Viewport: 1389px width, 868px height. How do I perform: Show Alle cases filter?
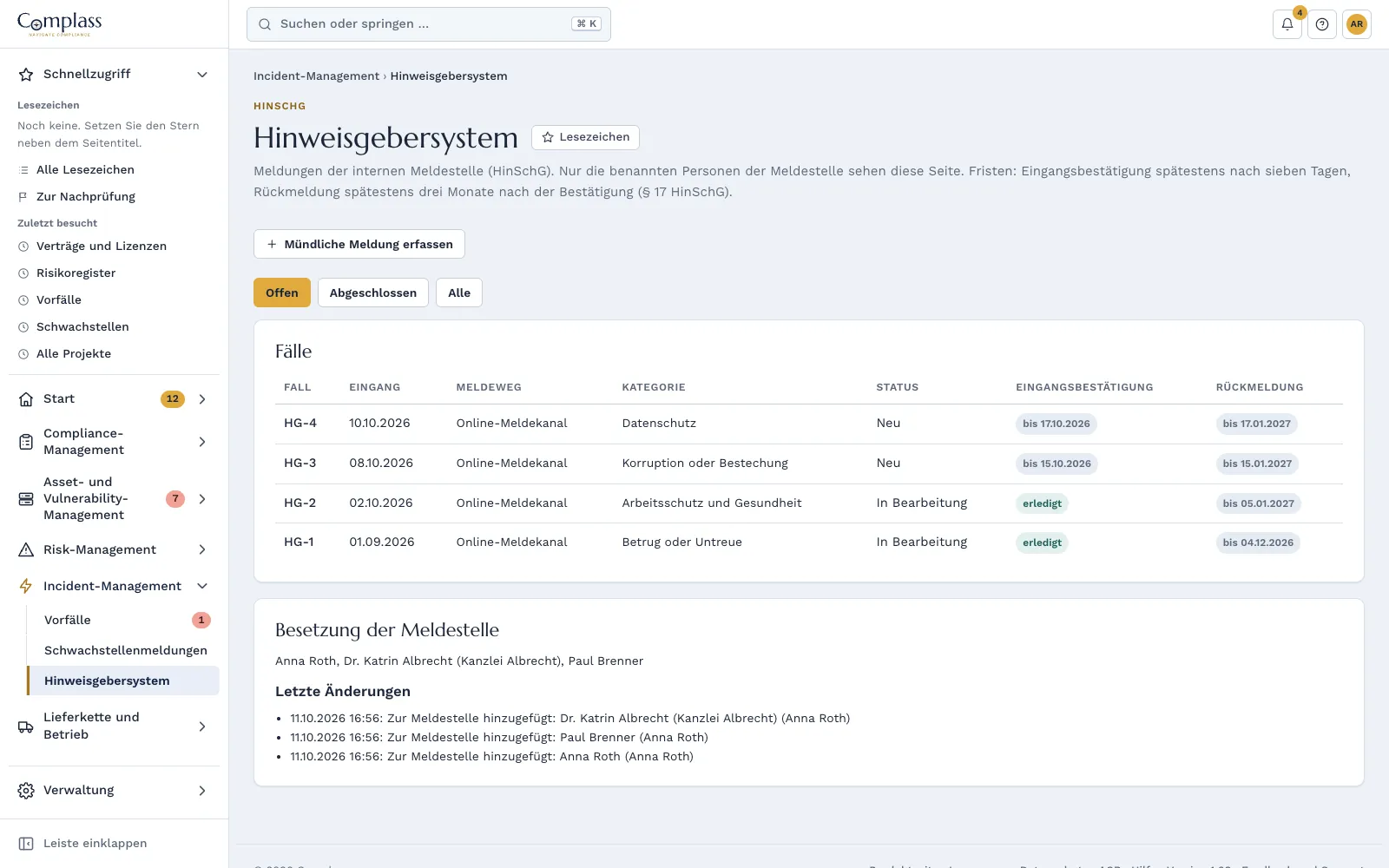[x=459, y=293]
